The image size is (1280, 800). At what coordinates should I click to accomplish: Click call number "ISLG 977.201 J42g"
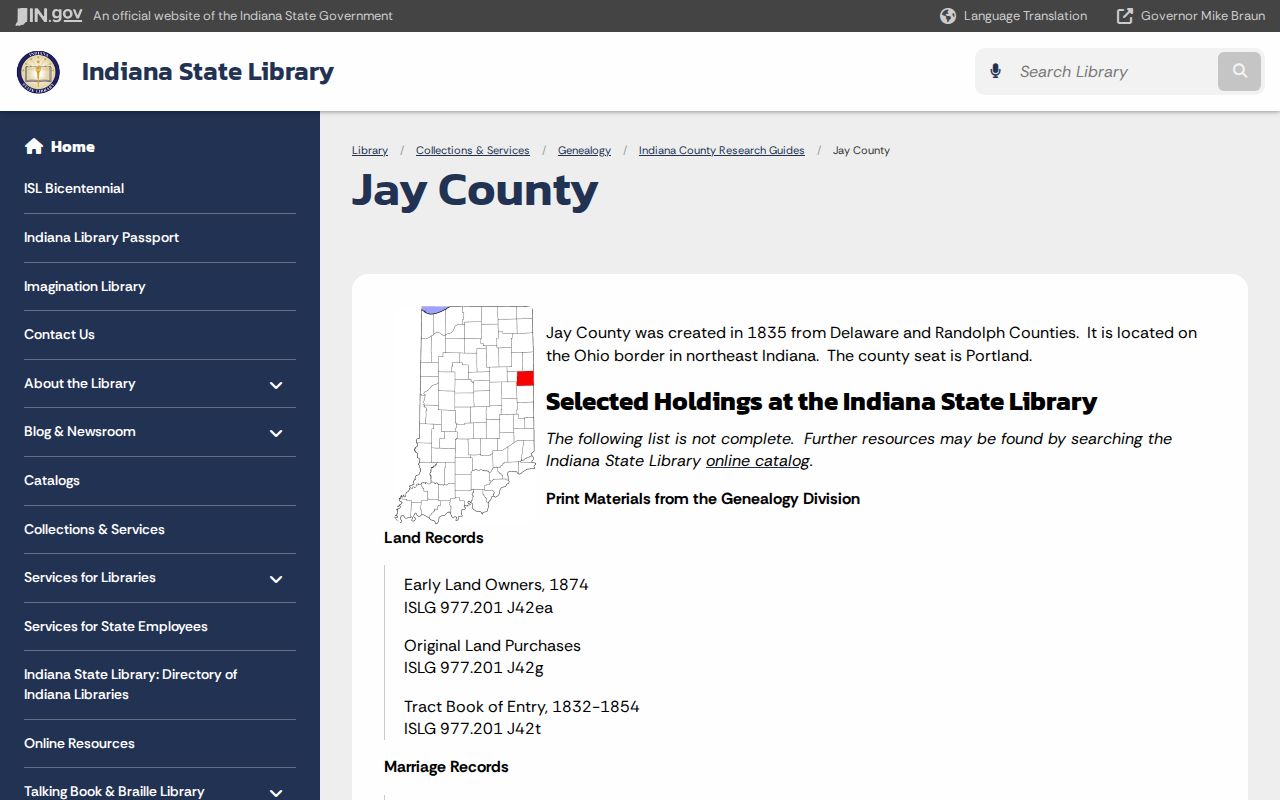474,668
